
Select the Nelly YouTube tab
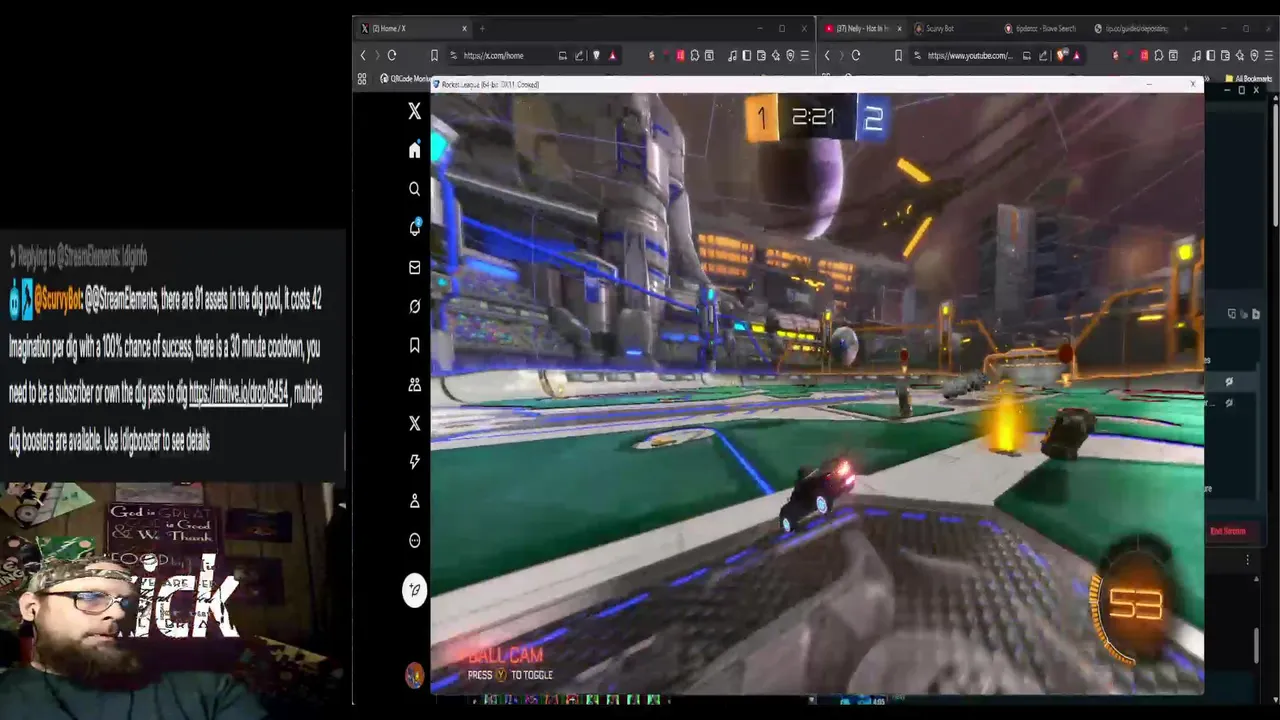[x=862, y=28]
